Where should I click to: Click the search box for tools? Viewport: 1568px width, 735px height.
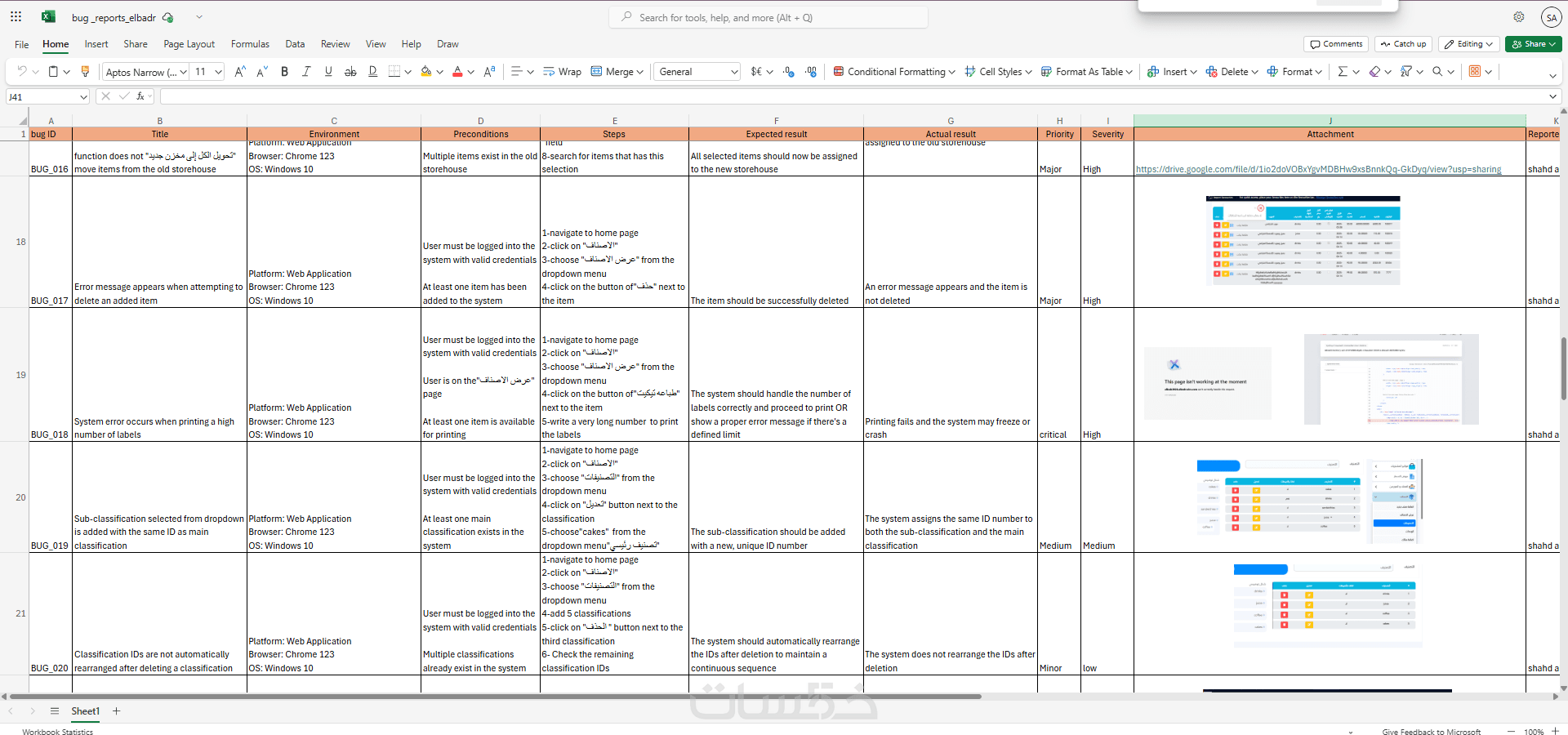pos(768,17)
